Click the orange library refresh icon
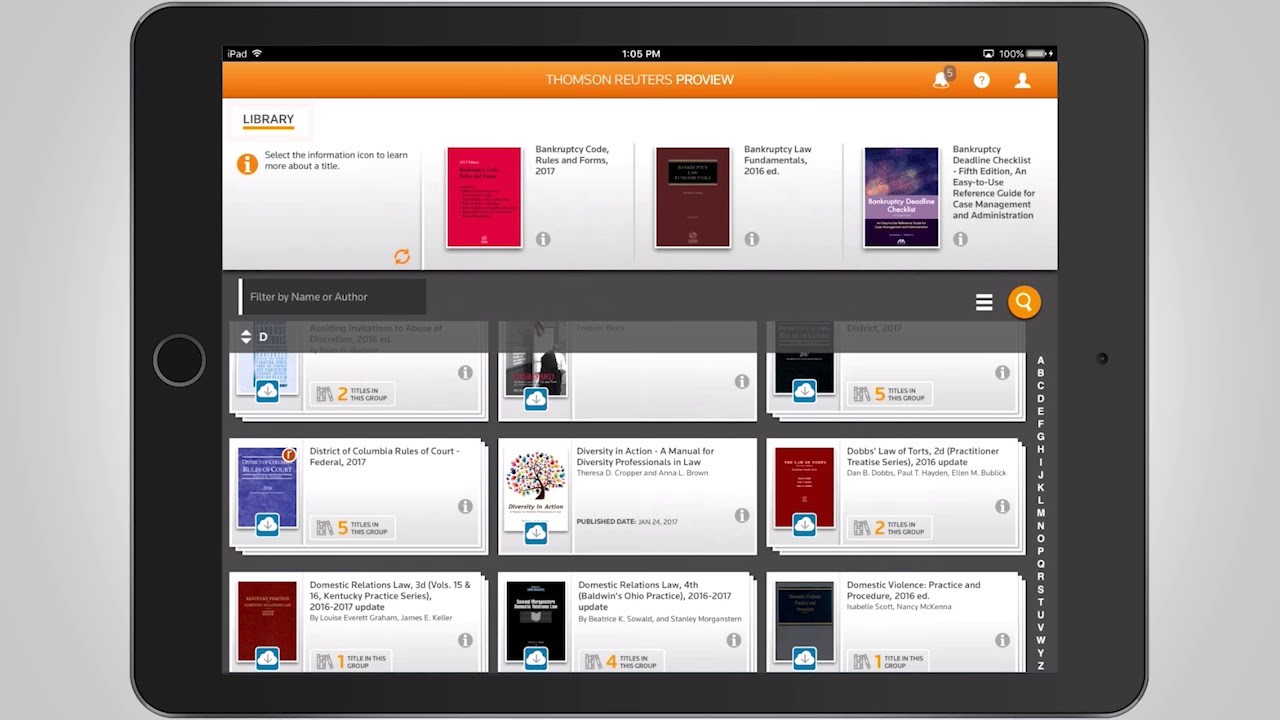Screen dimensions: 1280x720 pyautogui.click(x=402, y=257)
